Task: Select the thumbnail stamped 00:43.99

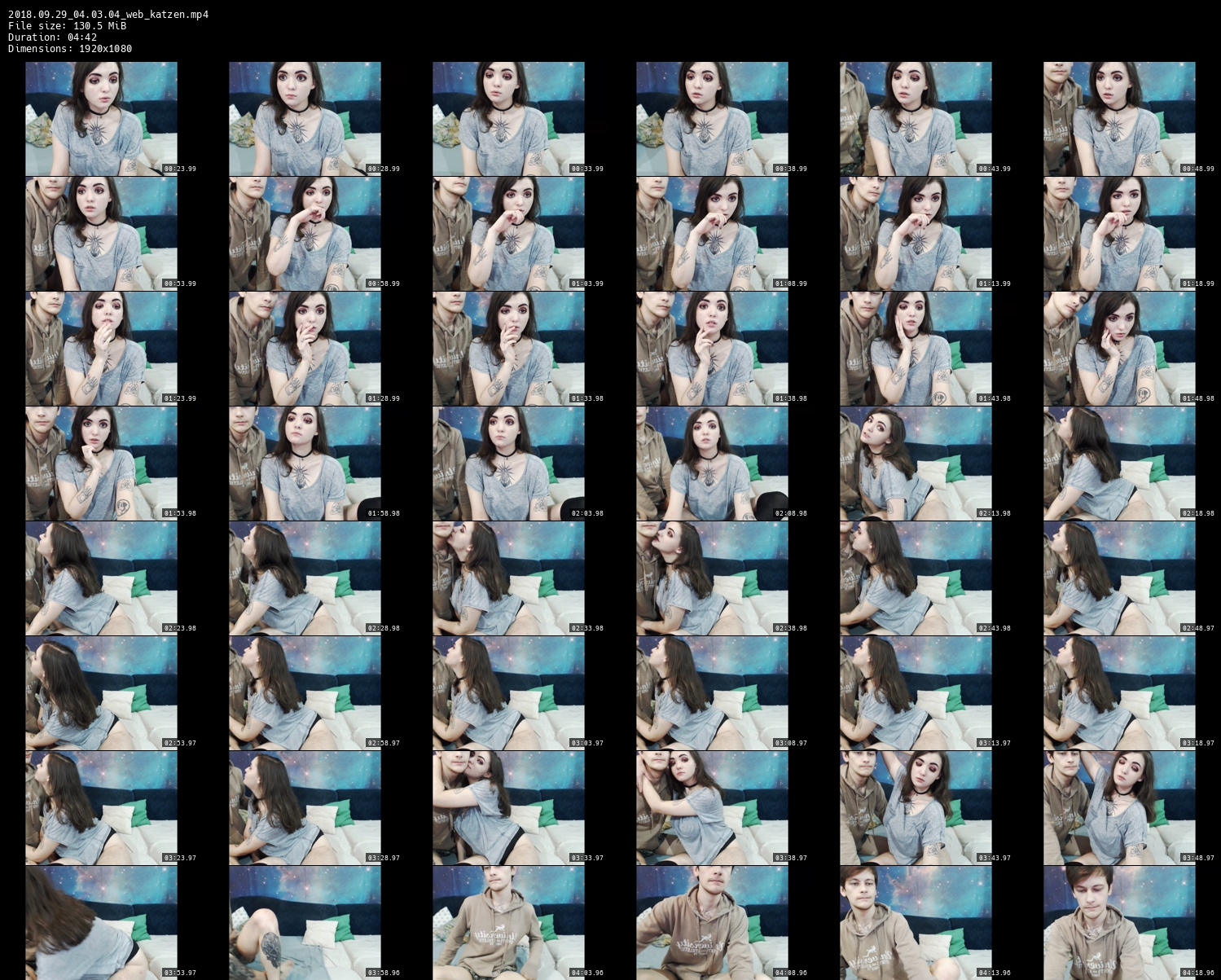Action: pos(916,119)
